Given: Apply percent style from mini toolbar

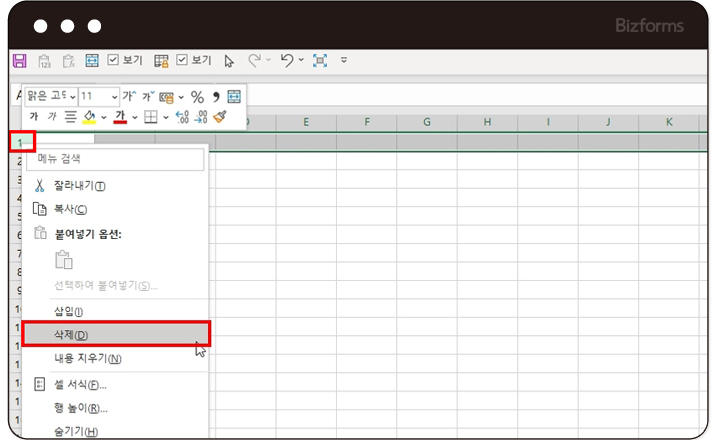Looking at the screenshot, I should click(197, 97).
